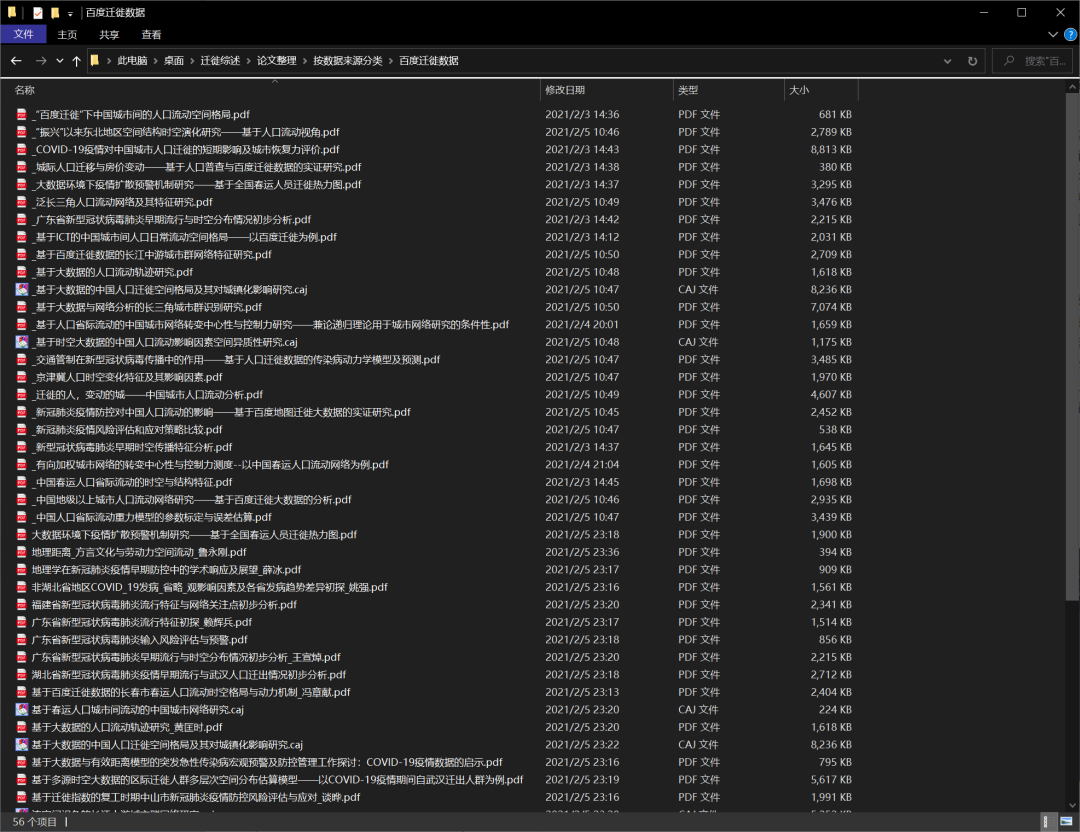1080x832 pixels.
Task: Expand the chevron after 迁徙综述 breadcrumb
Action: coord(249,61)
